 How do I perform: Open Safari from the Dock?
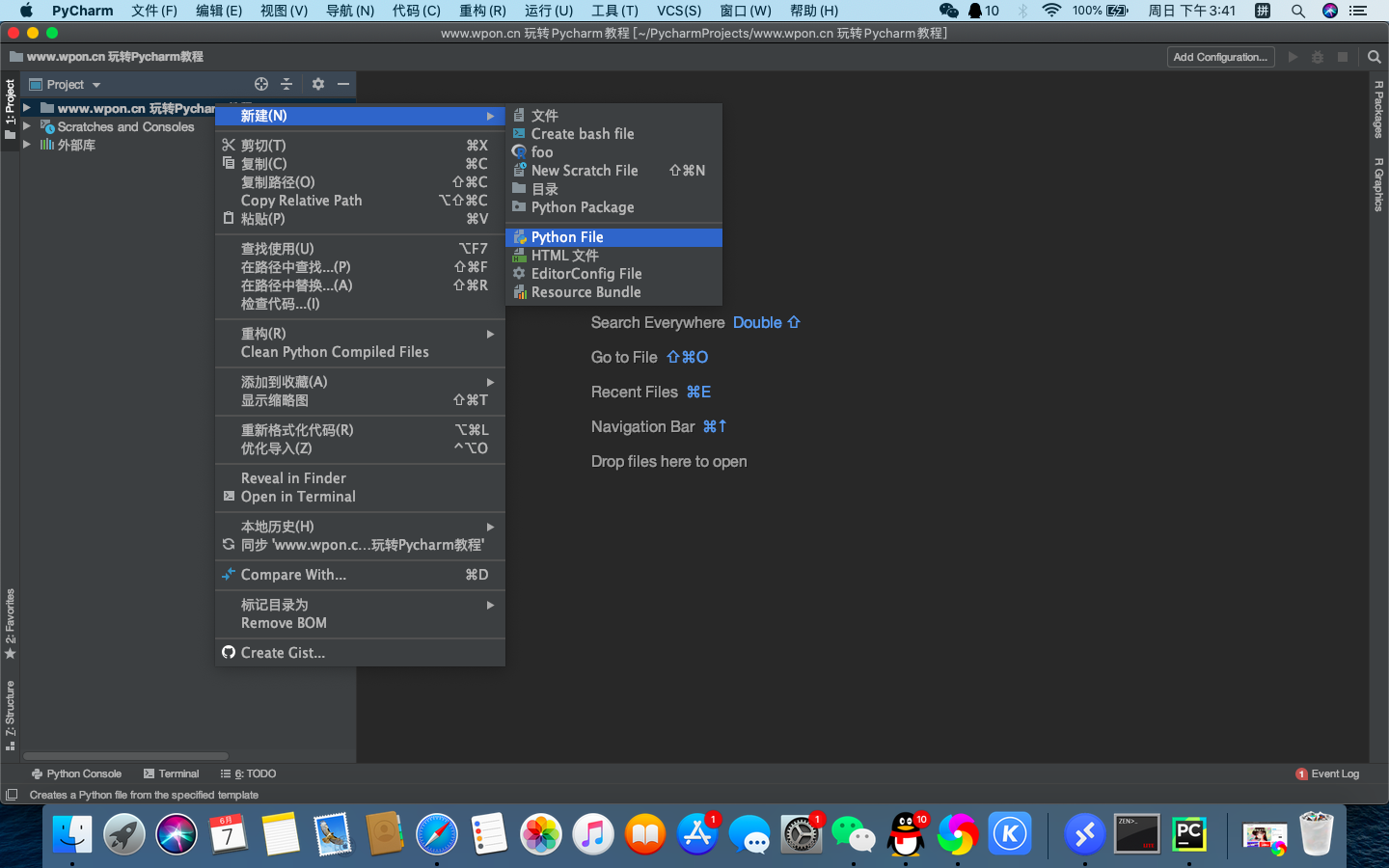click(x=437, y=834)
